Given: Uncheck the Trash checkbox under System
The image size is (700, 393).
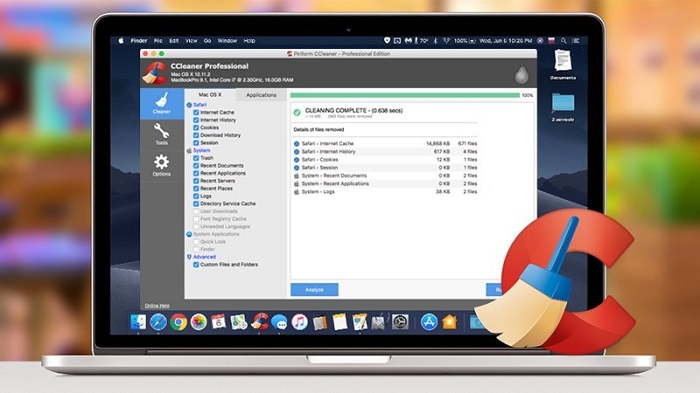Looking at the screenshot, I should click(x=196, y=158).
